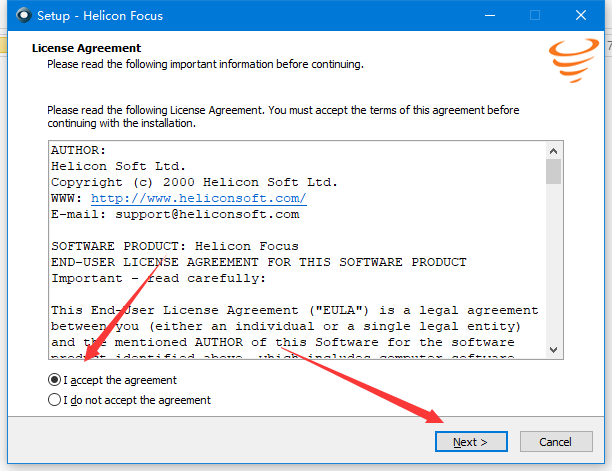This screenshot has height=471, width=612.
Task: Click the "AUTHOR:" line in license
Action: [x=78, y=150]
